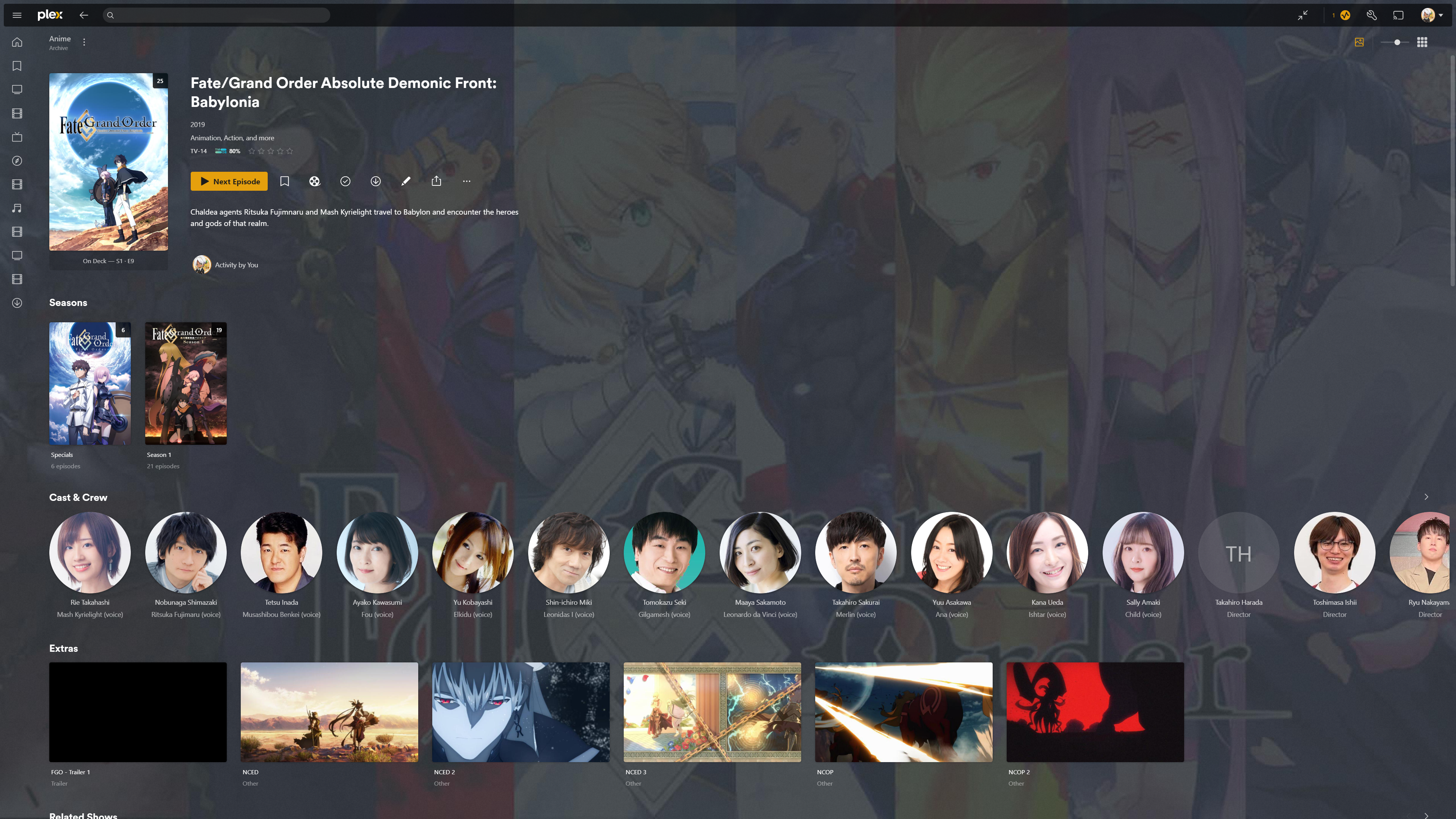1456x819 pixels.
Task: Open Downloads at the bottom of the sidebar
Action: (17, 303)
